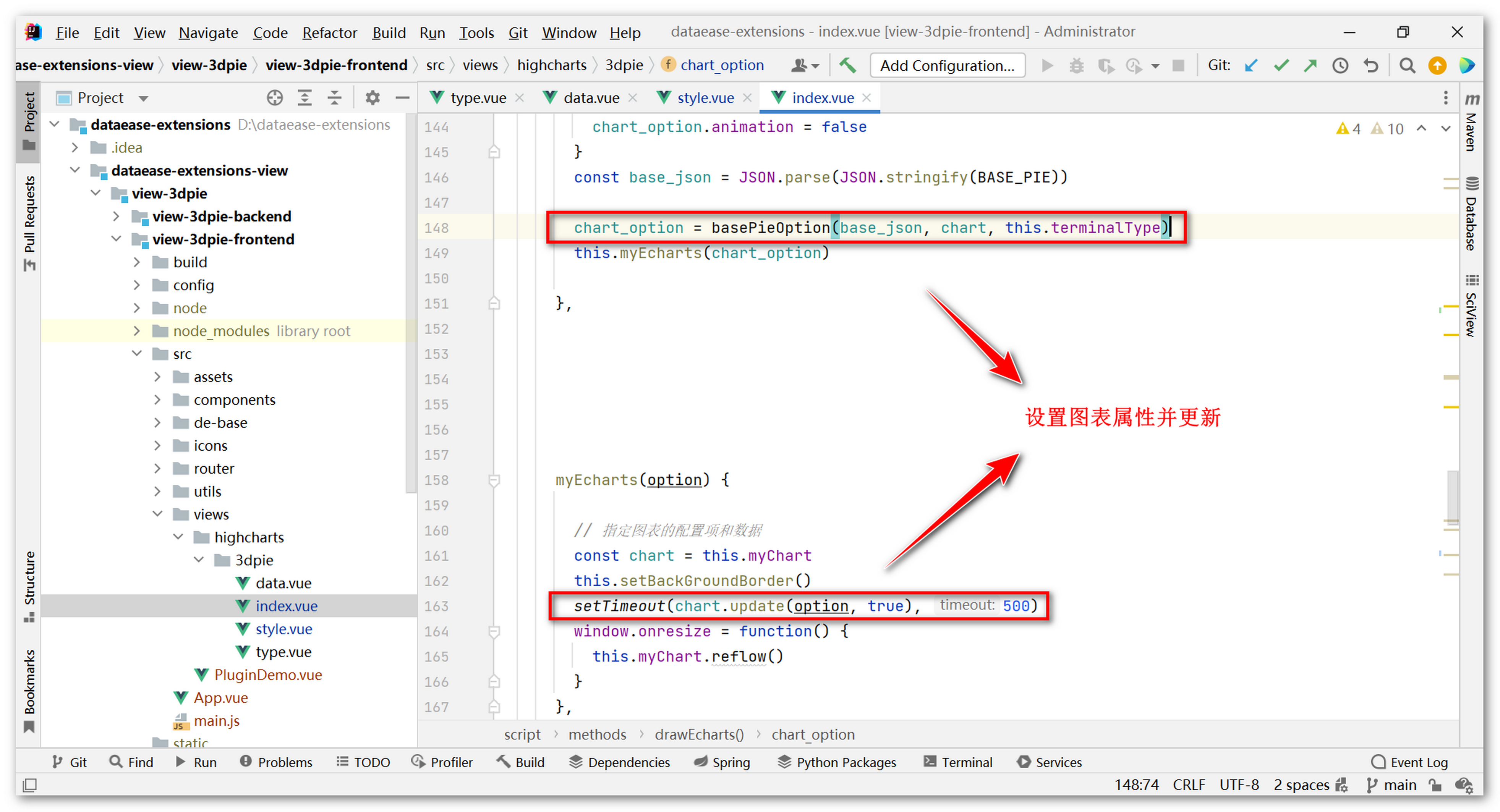
Task: Click the Build project hammer icon
Action: point(847,65)
